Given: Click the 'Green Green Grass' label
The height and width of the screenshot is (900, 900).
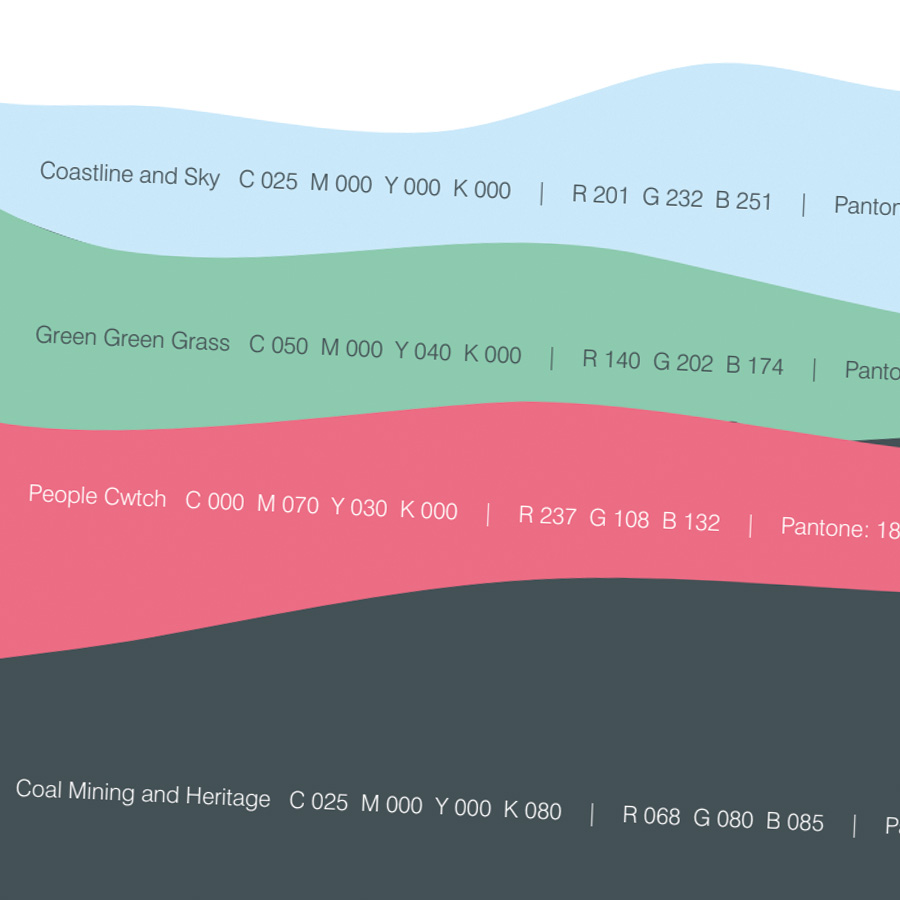Looking at the screenshot, I should 132,339.
